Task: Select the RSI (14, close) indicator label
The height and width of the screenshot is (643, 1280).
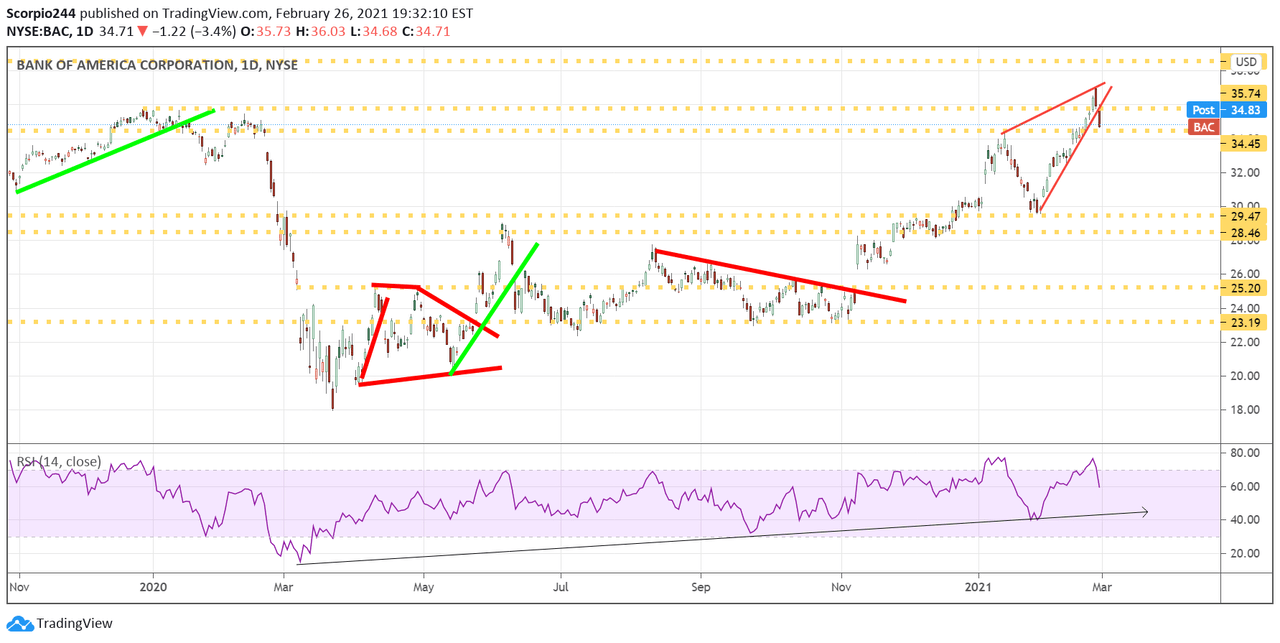Action: tap(57, 462)
